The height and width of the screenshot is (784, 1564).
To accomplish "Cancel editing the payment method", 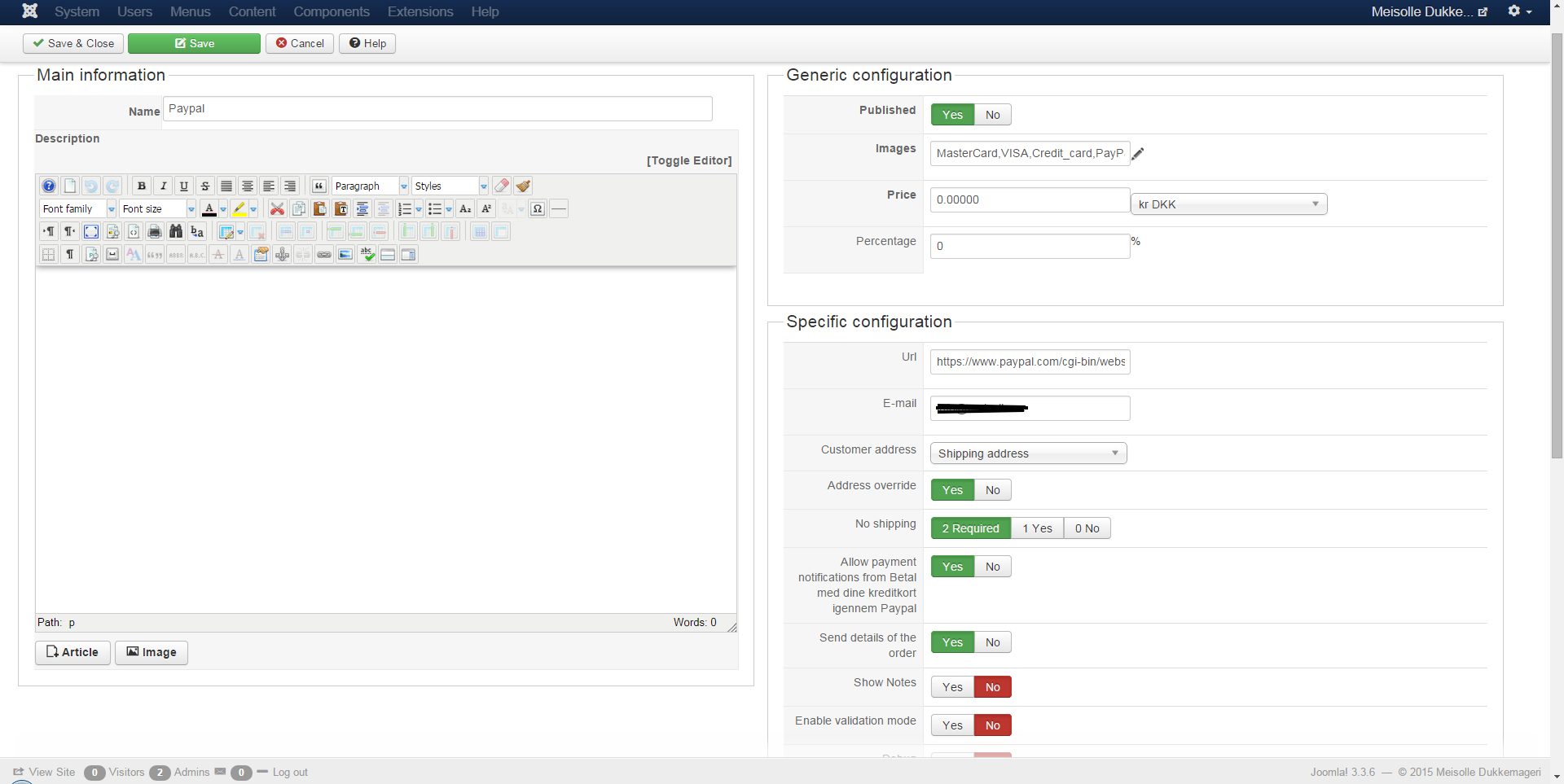I will click(x=300, y=43).
